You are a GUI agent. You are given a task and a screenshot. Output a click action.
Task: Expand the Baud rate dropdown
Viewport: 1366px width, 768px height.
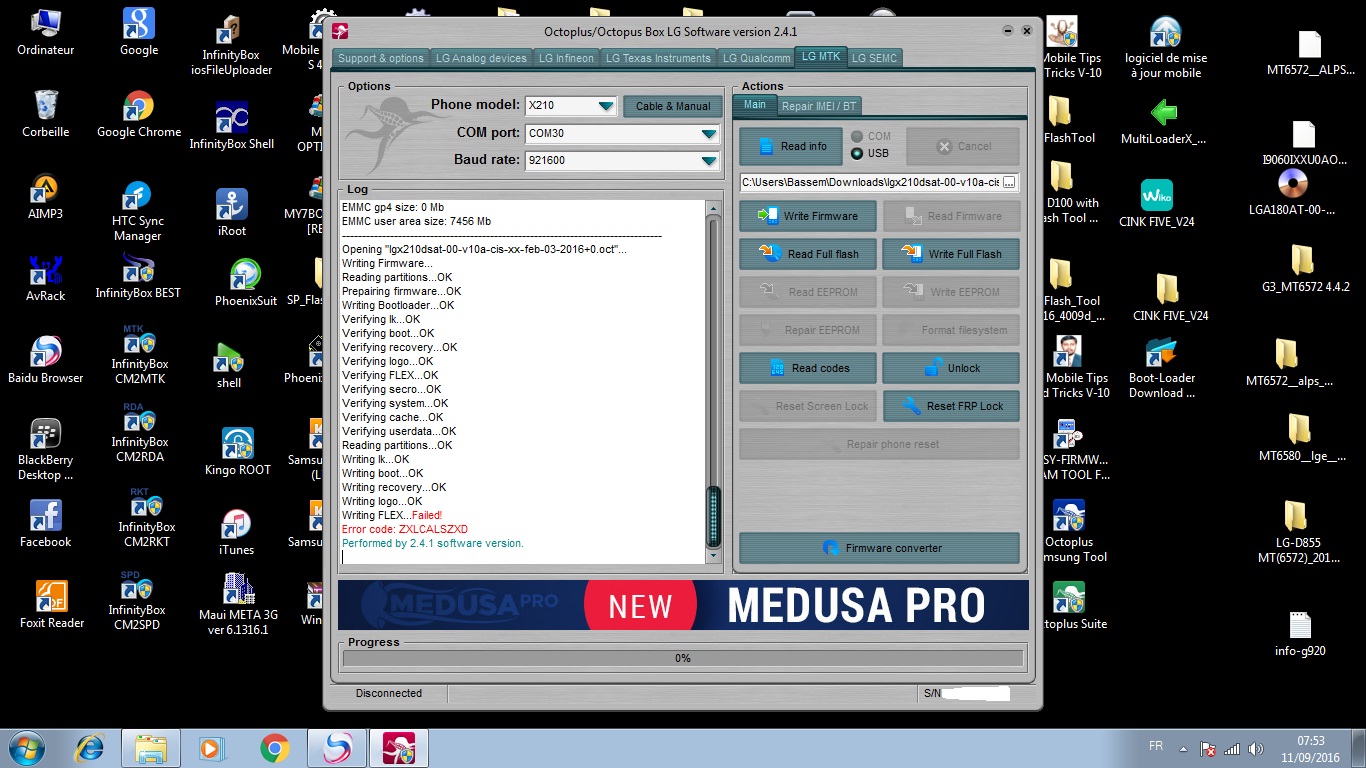click(709, 160)
